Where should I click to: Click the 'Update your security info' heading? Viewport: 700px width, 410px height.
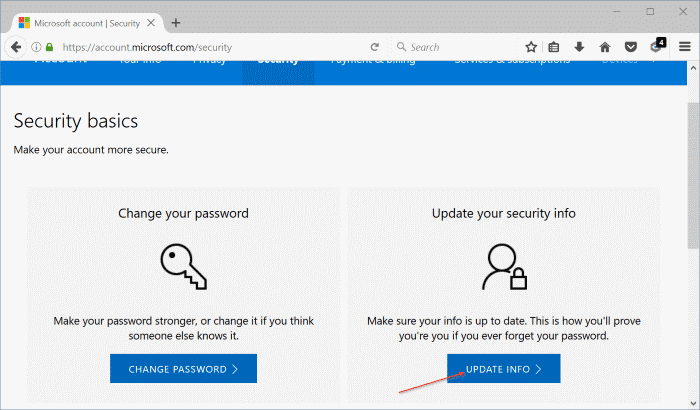point(504,213)
